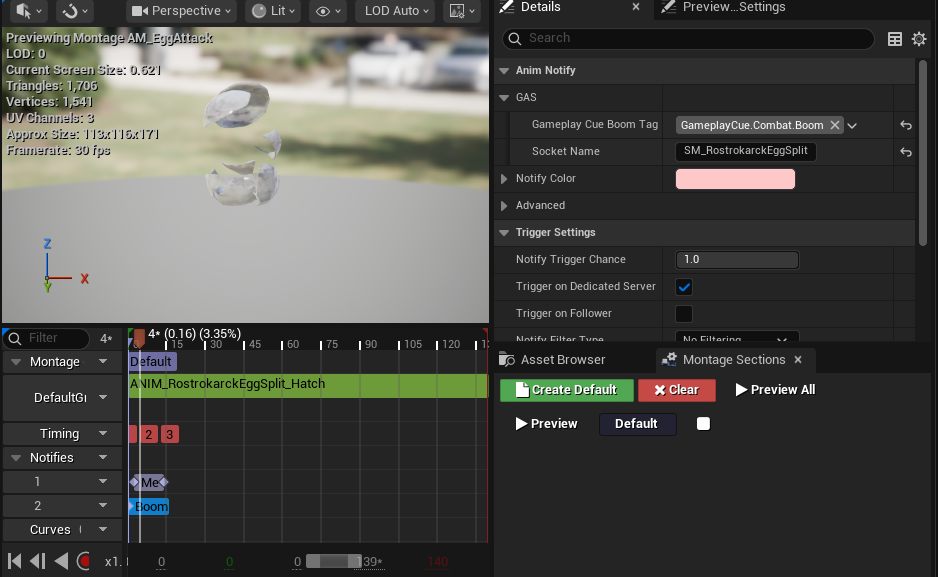Click the red Clear button
Viewport: 938px width, 577px height.
coord(677,390)
